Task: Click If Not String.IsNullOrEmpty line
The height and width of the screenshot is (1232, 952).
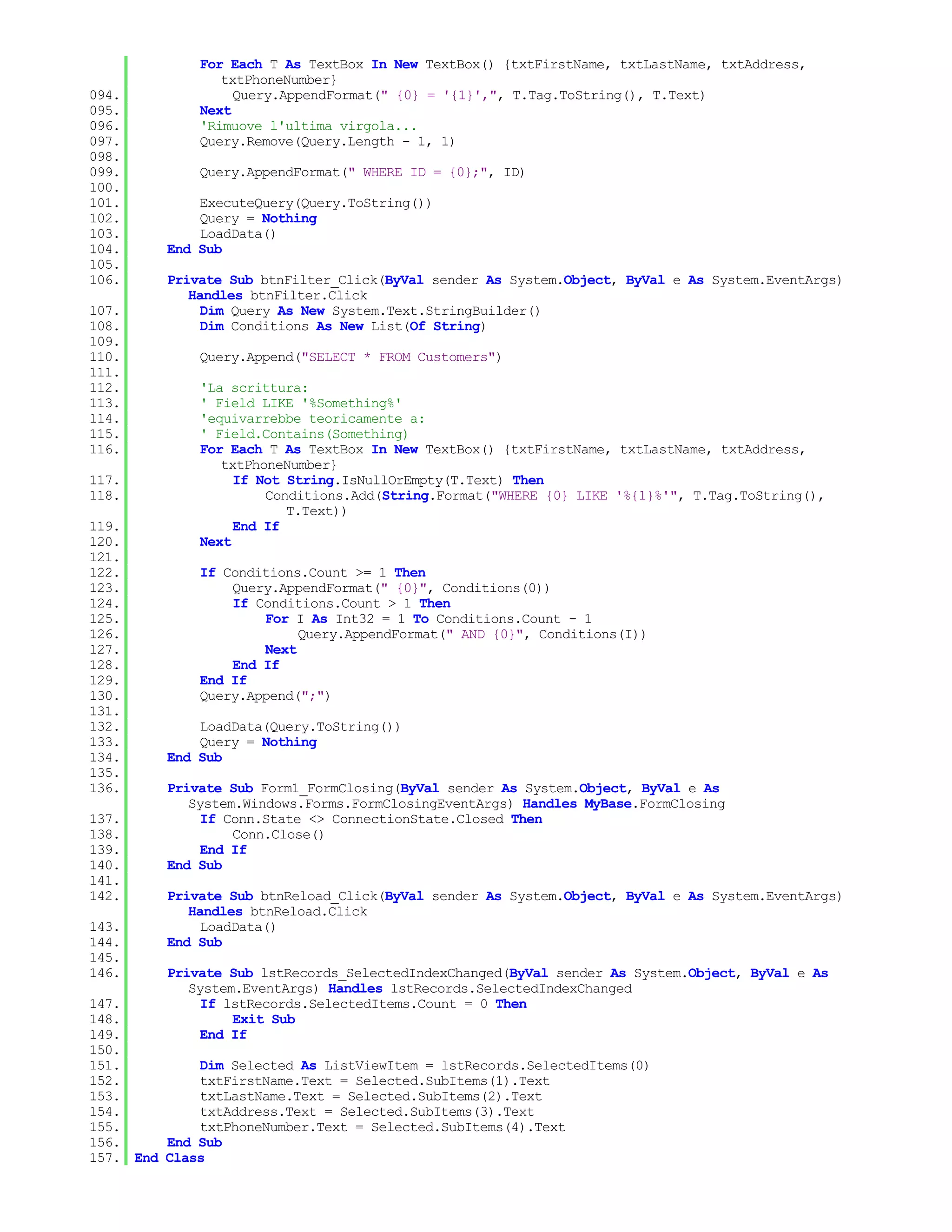Action: click(388, 481)
